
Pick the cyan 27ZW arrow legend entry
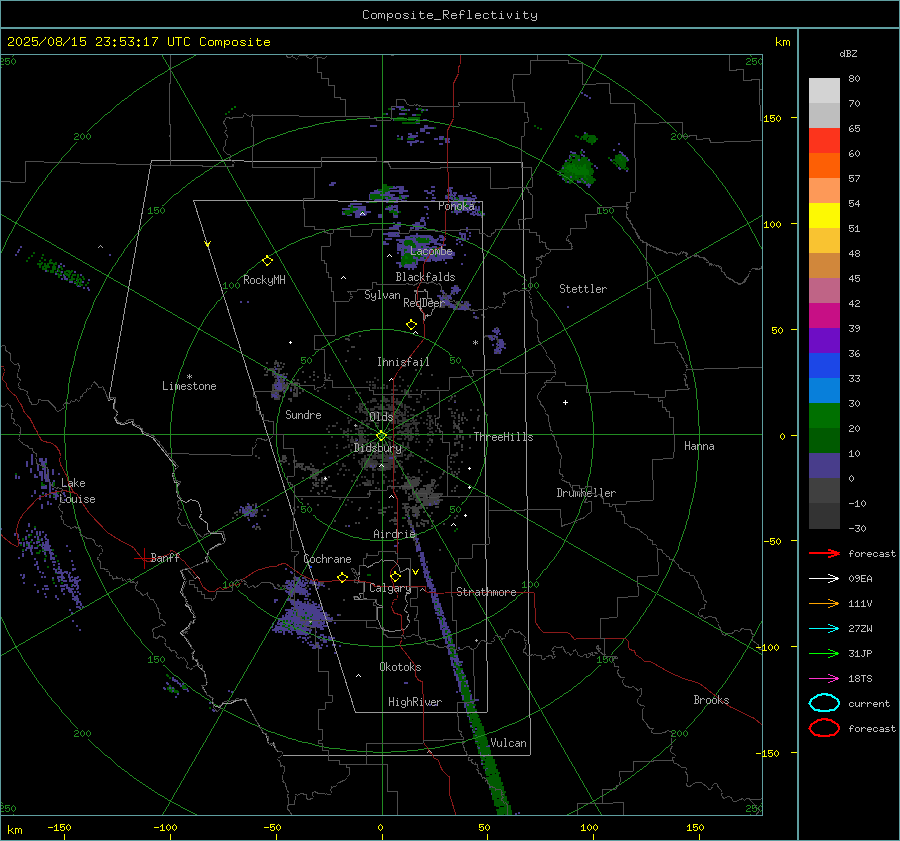tap(824, 629)
